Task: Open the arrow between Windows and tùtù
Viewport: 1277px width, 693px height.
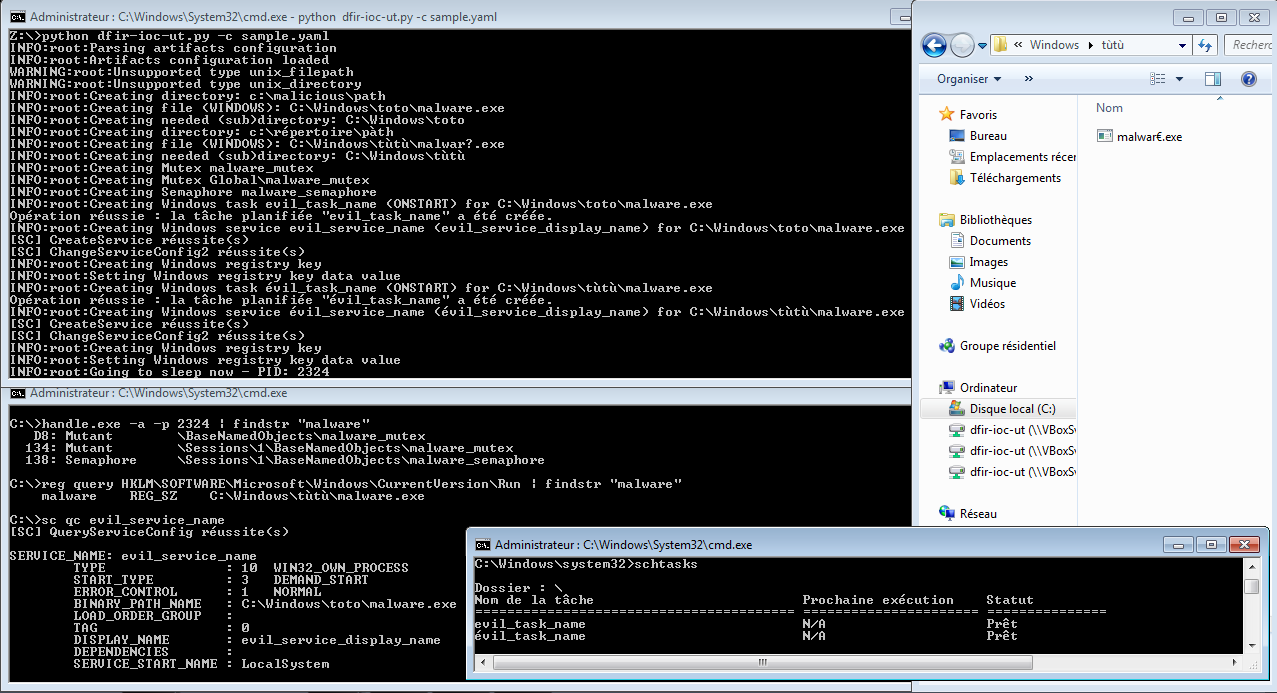Action: [x=1090, y=45]
